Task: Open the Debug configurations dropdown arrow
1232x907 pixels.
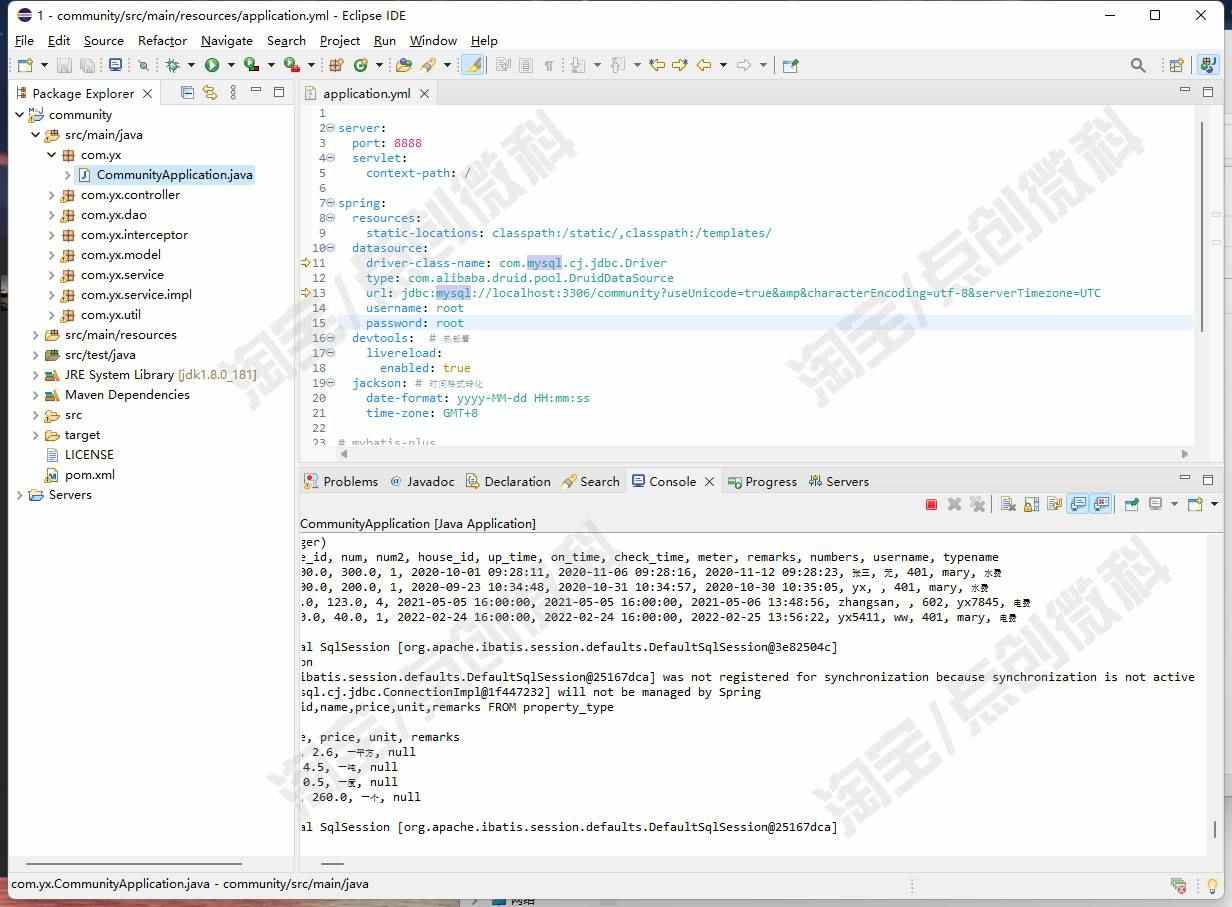Action: (x=191, y=65)
